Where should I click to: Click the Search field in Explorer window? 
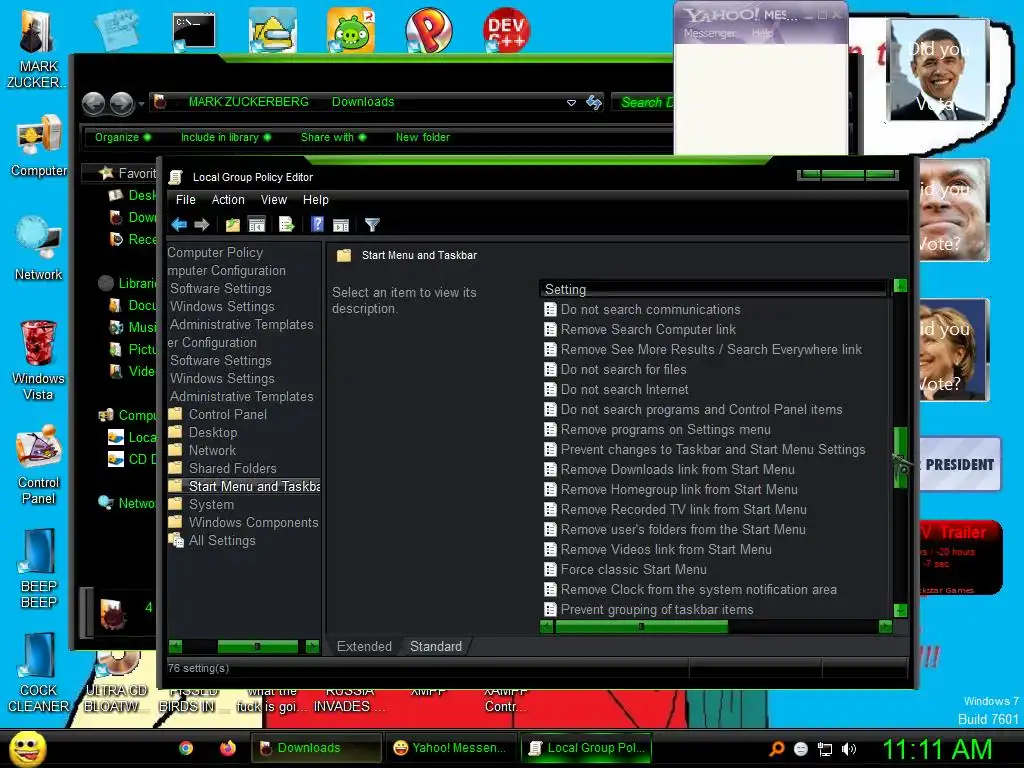(643, 102)
